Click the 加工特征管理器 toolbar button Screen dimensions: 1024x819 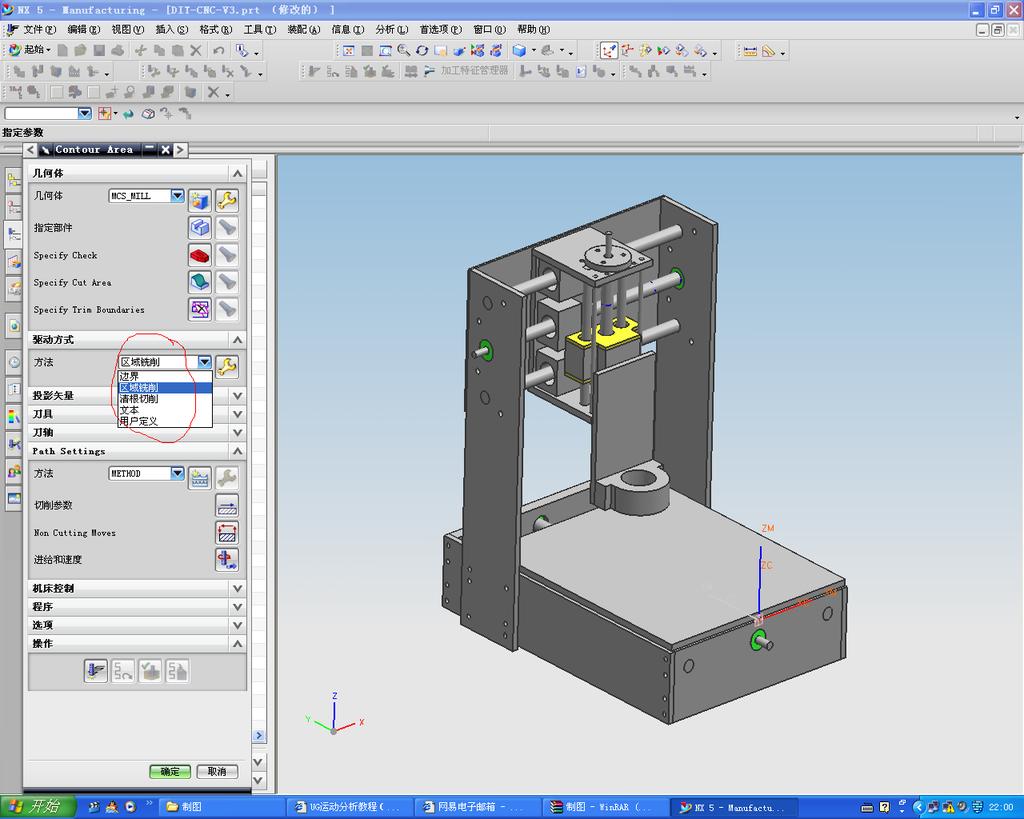pyautogui.click(x=466, y=71)
